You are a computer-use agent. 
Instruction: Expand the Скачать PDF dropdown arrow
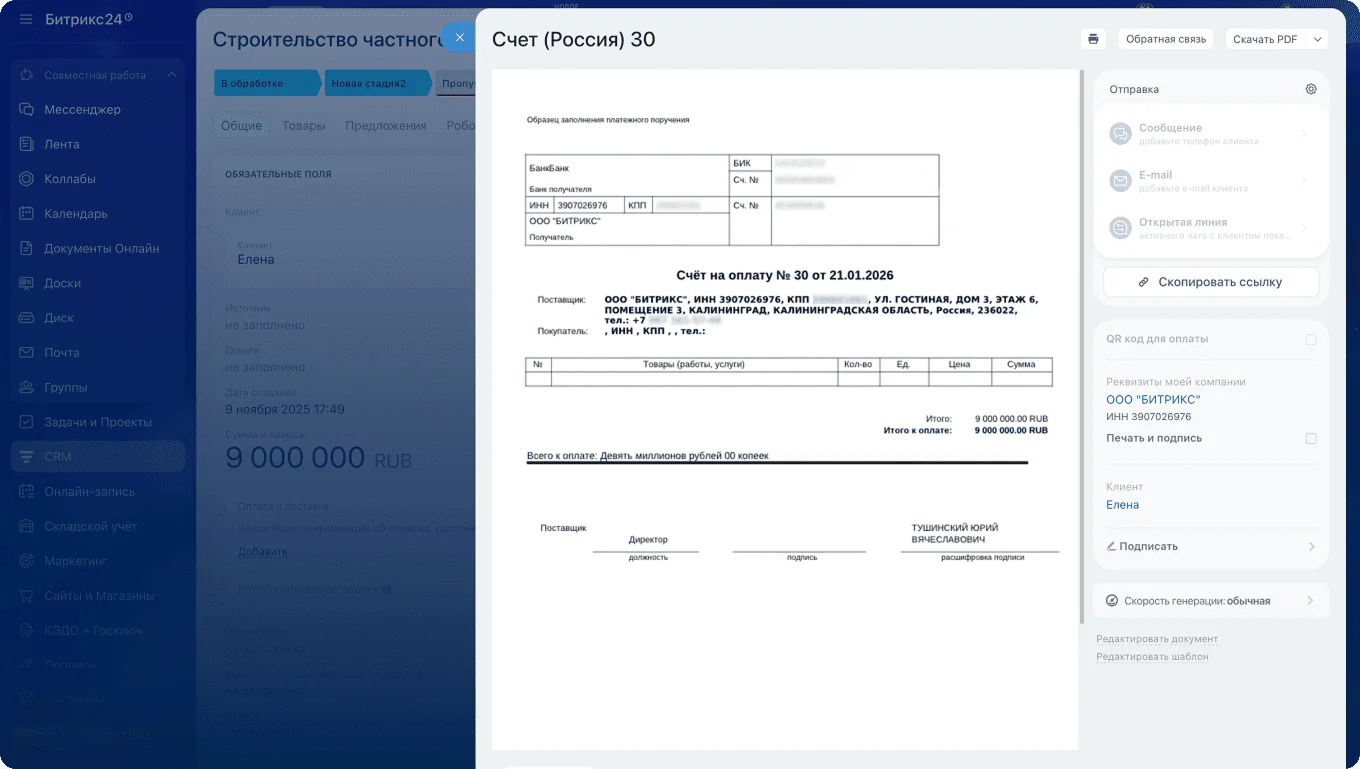tap(1317, 39)
